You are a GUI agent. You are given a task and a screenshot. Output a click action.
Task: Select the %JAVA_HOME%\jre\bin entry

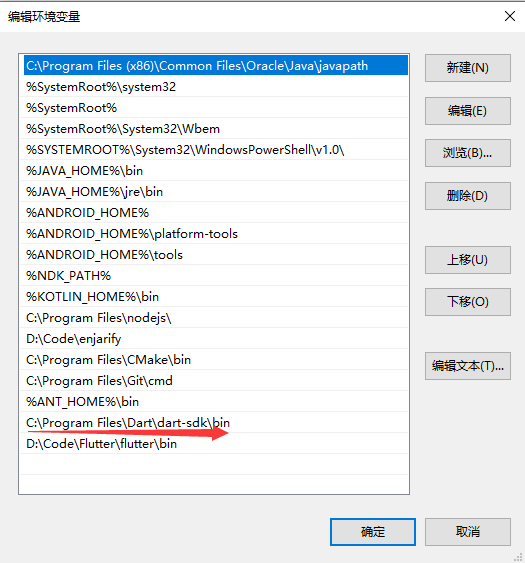click(x=214, y=191)
